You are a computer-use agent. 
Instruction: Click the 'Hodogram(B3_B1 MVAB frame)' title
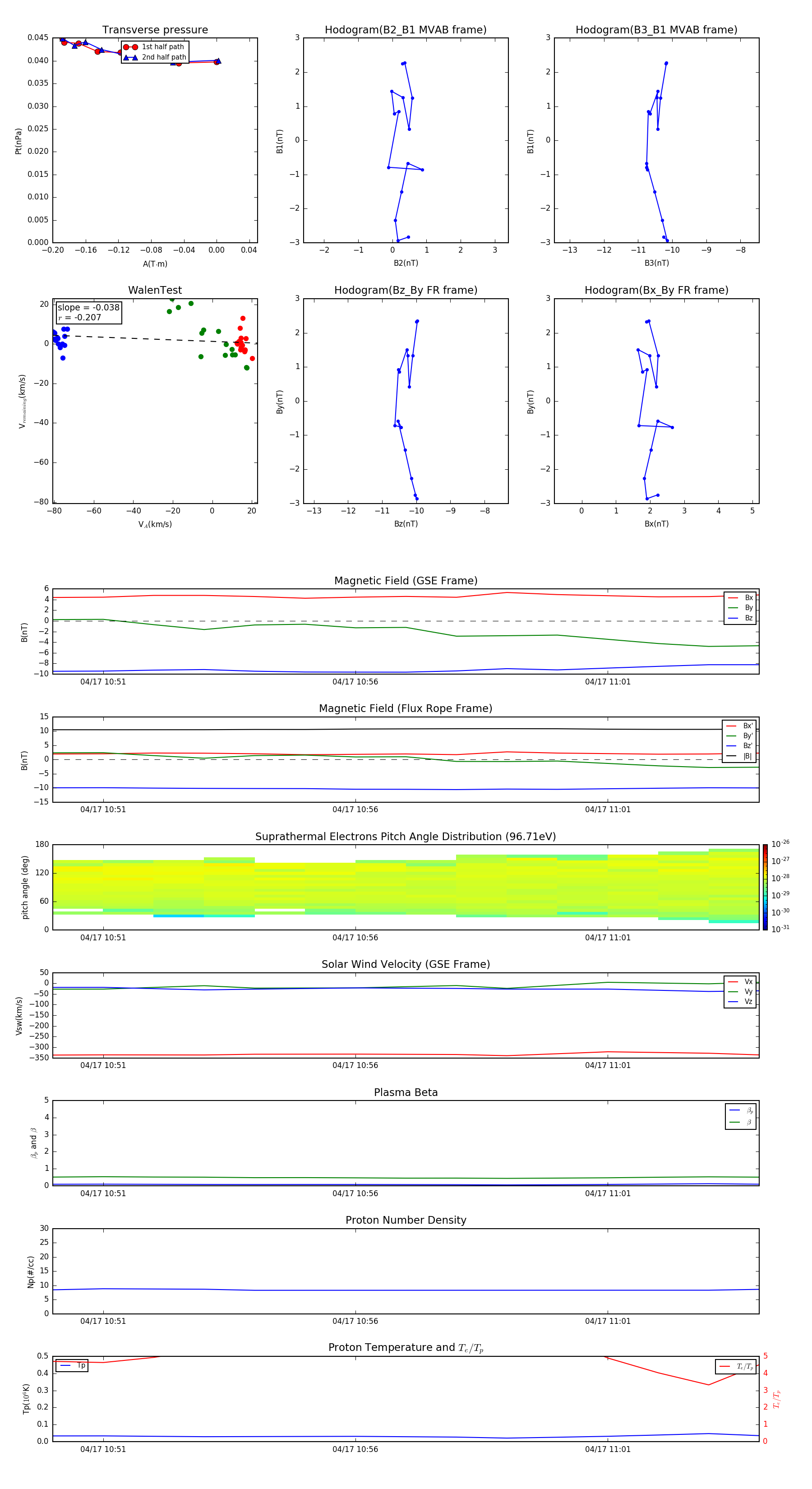pyautogui.click(x=656, y=30)
